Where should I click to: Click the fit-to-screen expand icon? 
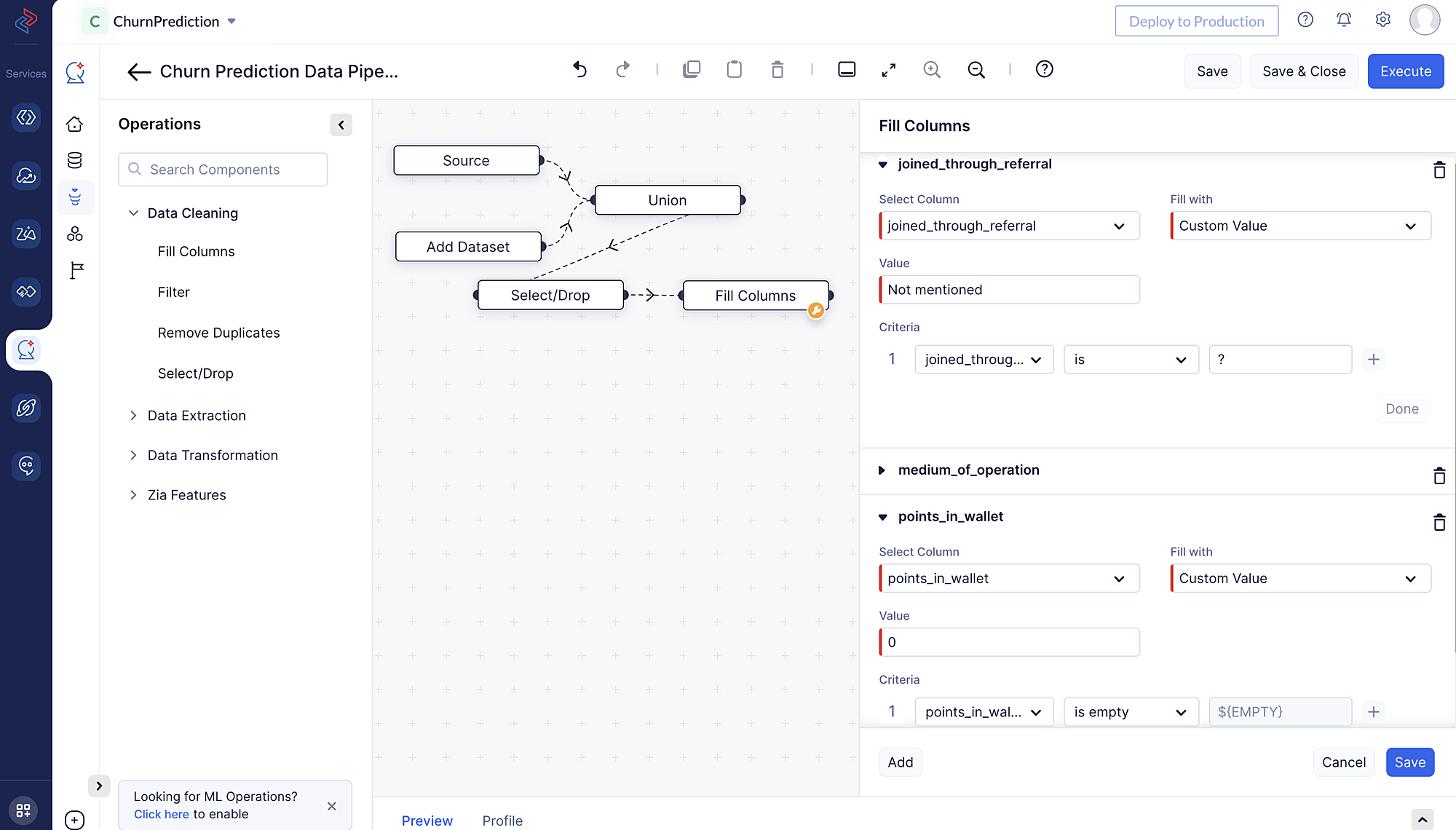[889, 70]
